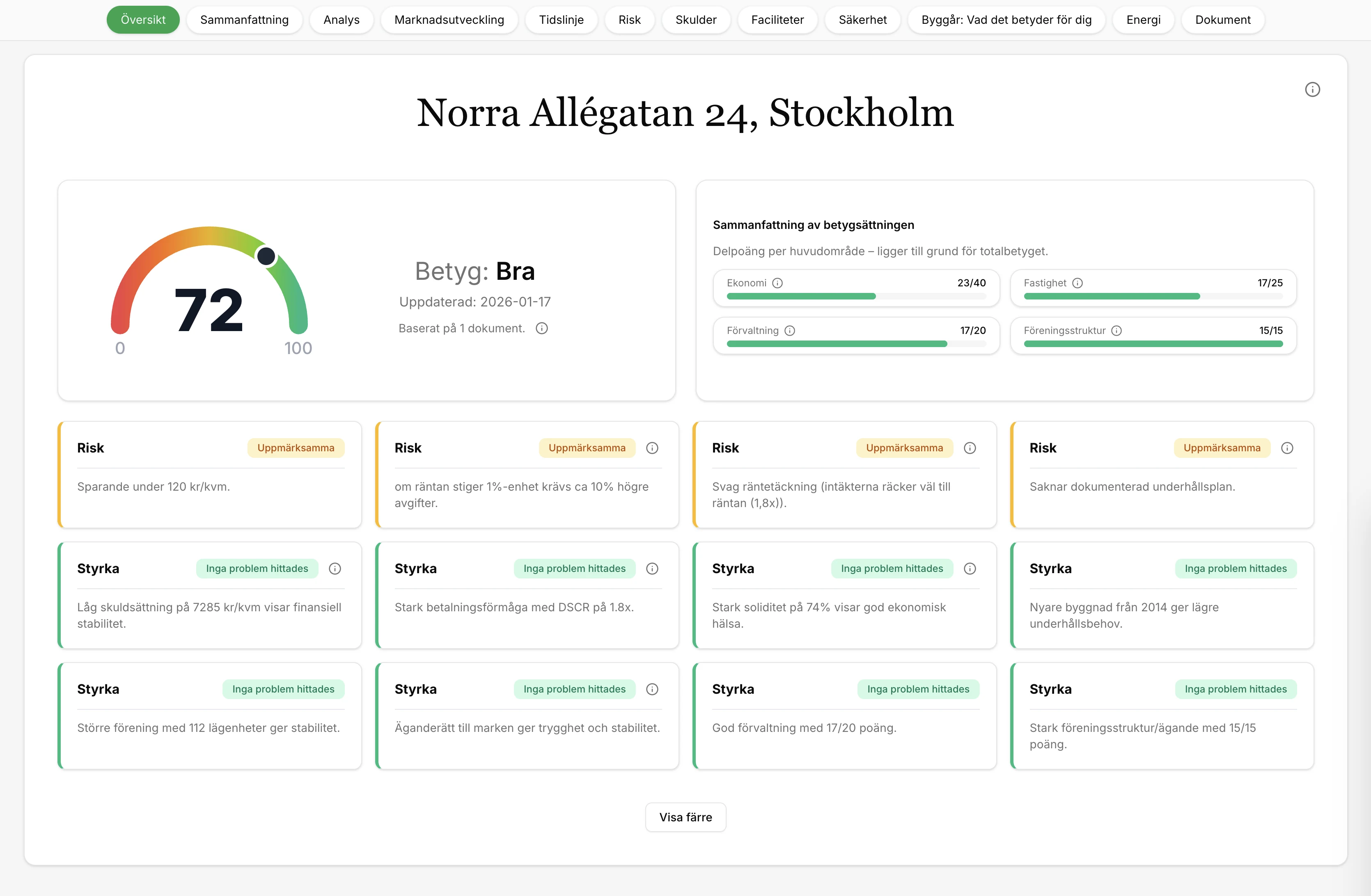1371x896 pixels.
Task: Click the info icon in the top right corner
Action: pos(1313,89)
